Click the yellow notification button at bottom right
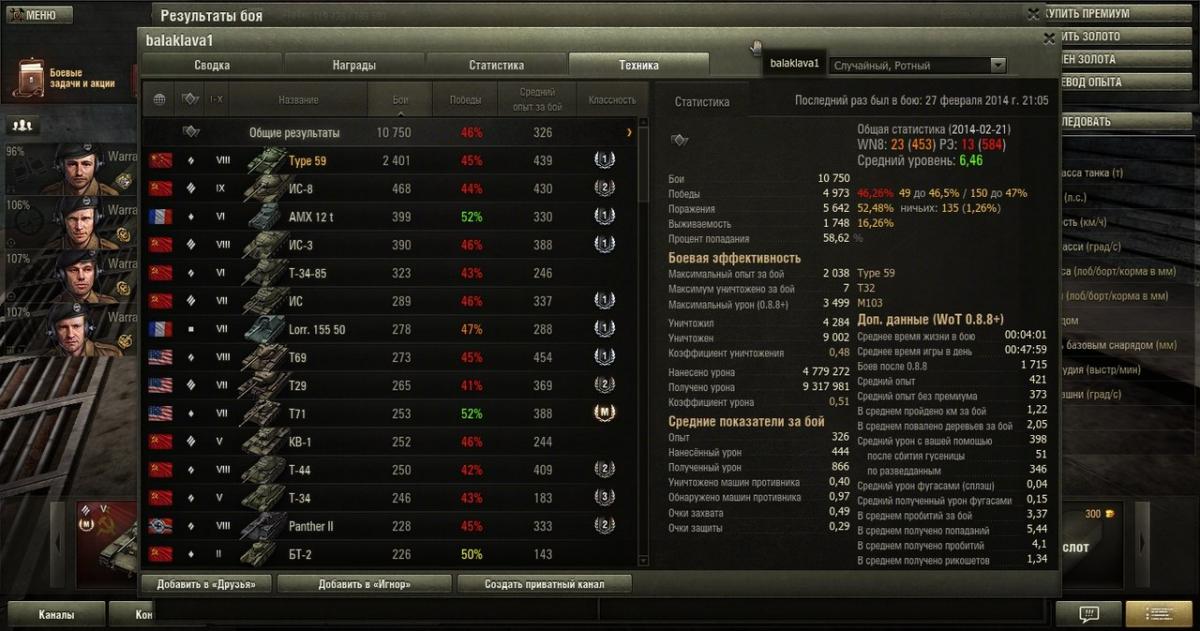 click(x=1159, y=613)
